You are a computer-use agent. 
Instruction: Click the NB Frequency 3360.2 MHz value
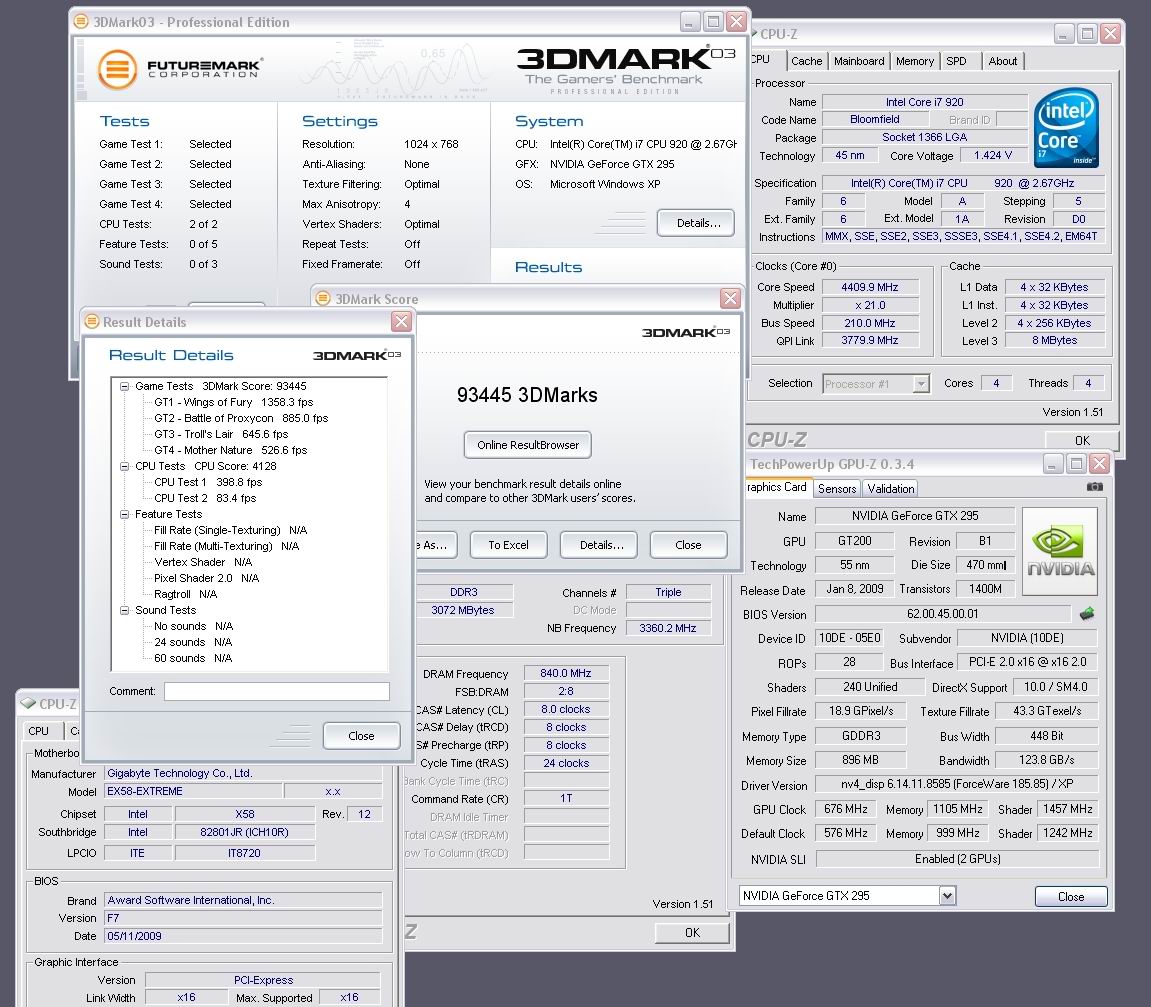coord(667,628)
